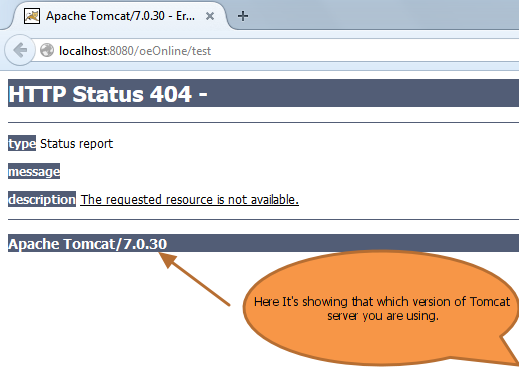Click the "type" label
This screenshot has height=373, width=519.
tap(22, 143)
